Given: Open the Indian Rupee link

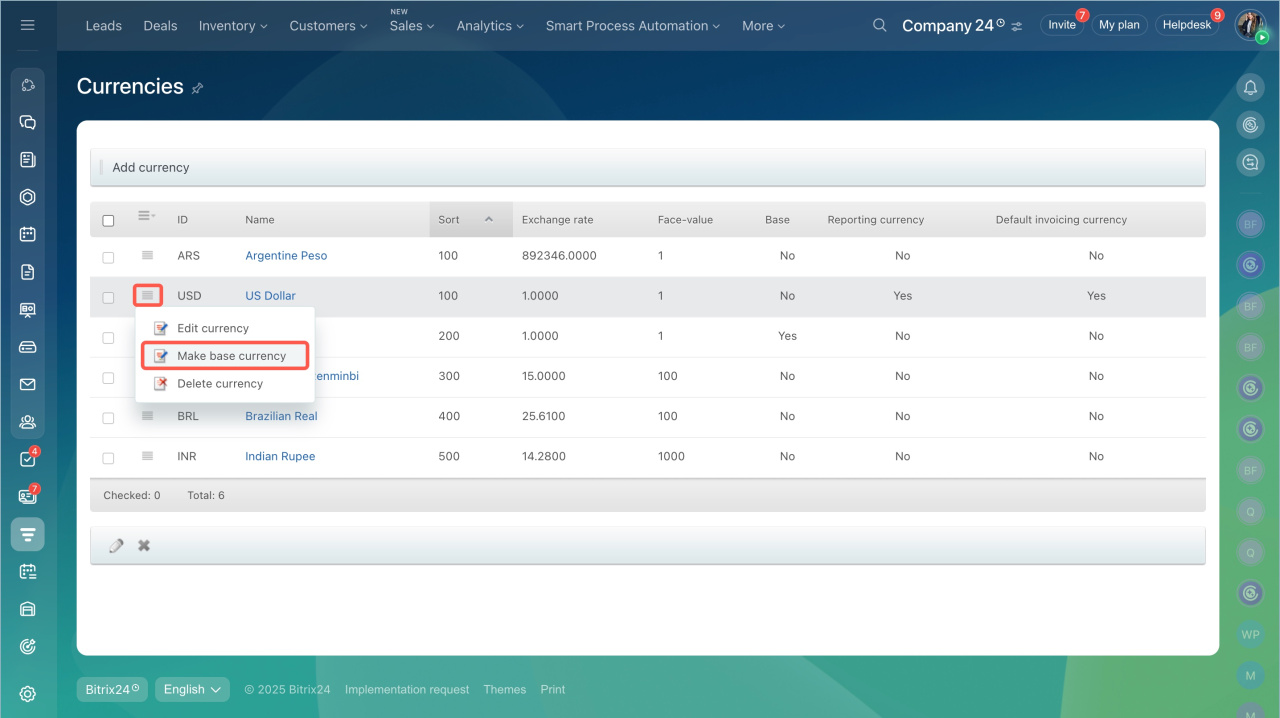Looking at the screenshot, I should 280,456.
